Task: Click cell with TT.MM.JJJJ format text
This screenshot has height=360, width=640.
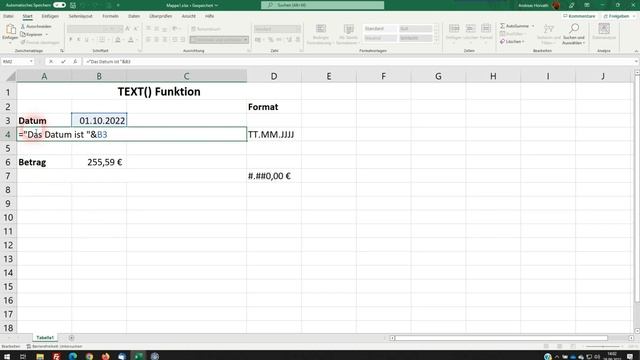Action: pyautogui.click(x=274, y=134)
